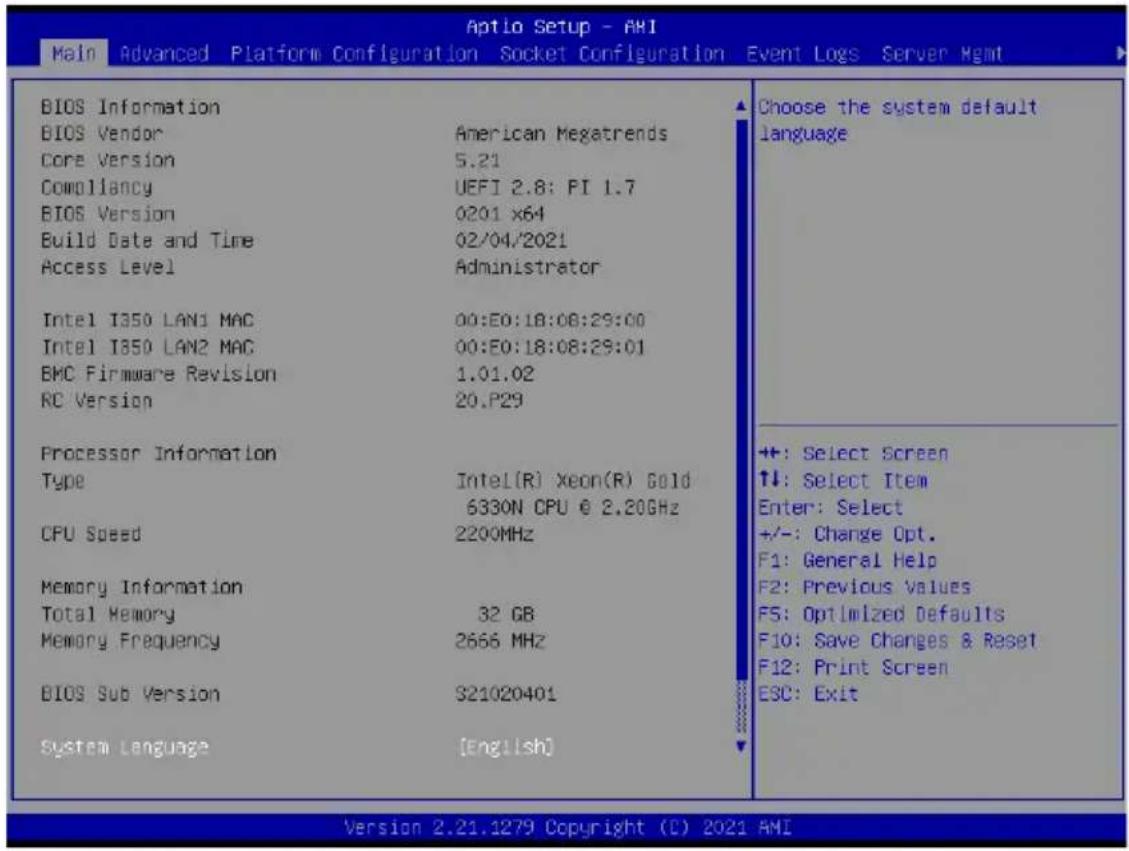Image resolution: width=1129 pixels, height=851 pixels.
Task: Open the Advanced tab
Action: [x=164, y=54]
